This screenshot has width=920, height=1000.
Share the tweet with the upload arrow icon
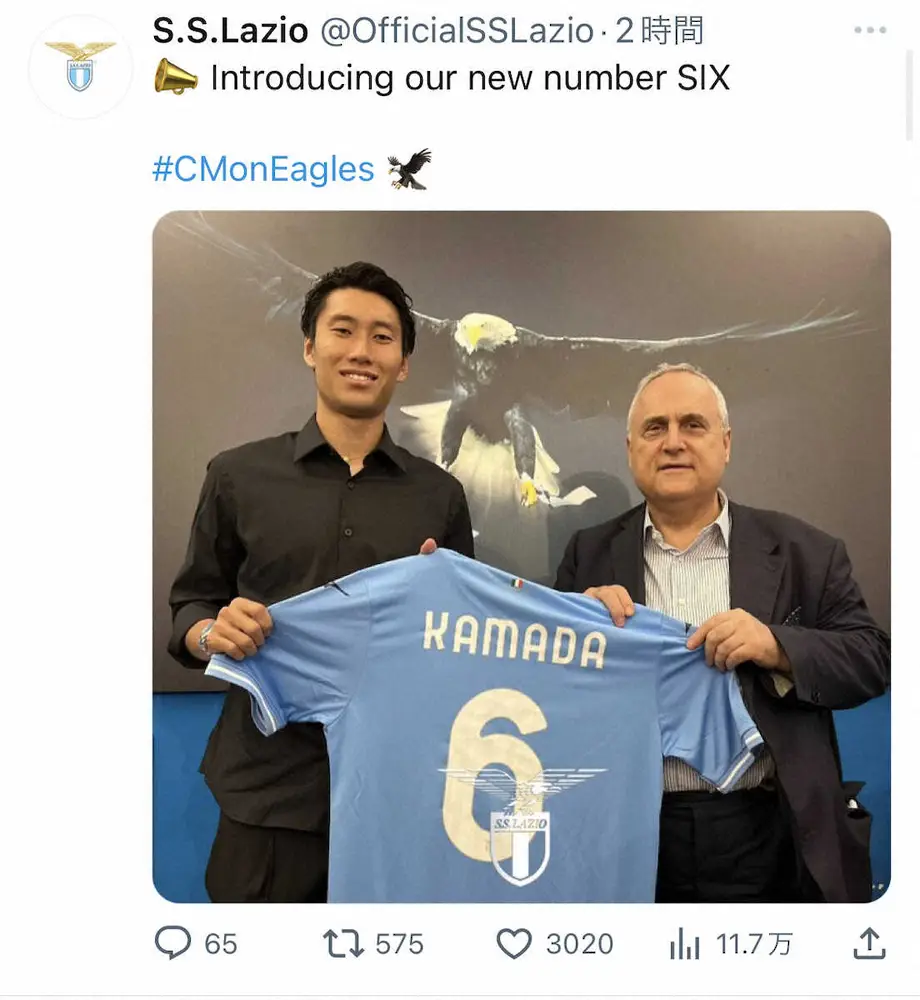tap(870, 943)
